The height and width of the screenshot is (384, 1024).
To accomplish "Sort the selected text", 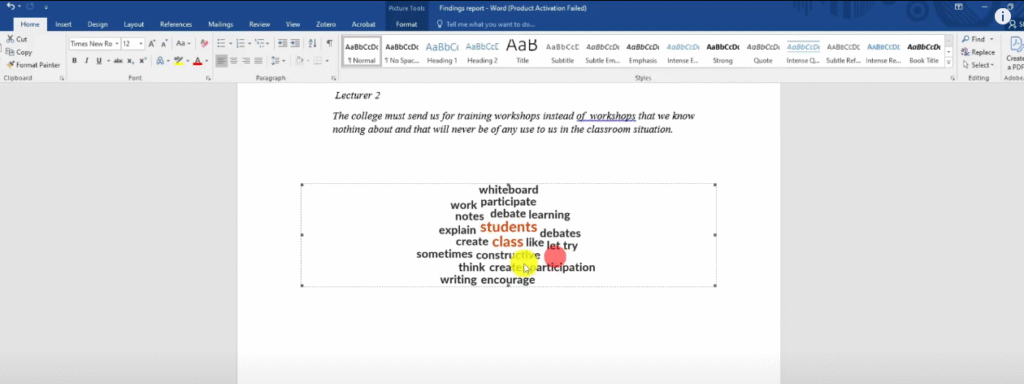I will pos(312,44).
